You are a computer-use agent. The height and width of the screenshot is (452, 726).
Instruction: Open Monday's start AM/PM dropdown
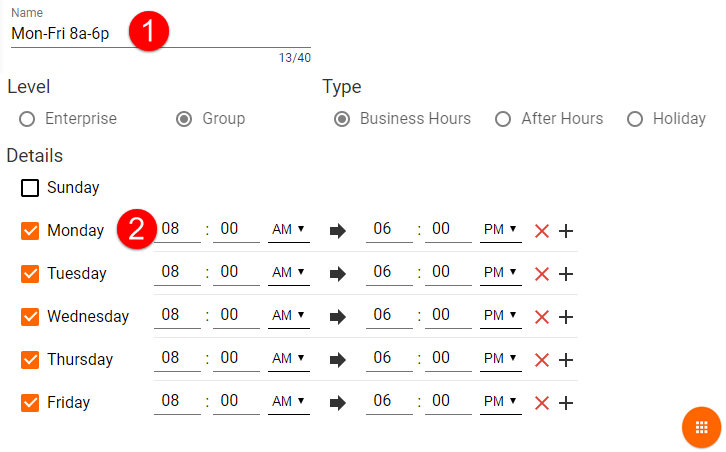(x=289, y=230)
